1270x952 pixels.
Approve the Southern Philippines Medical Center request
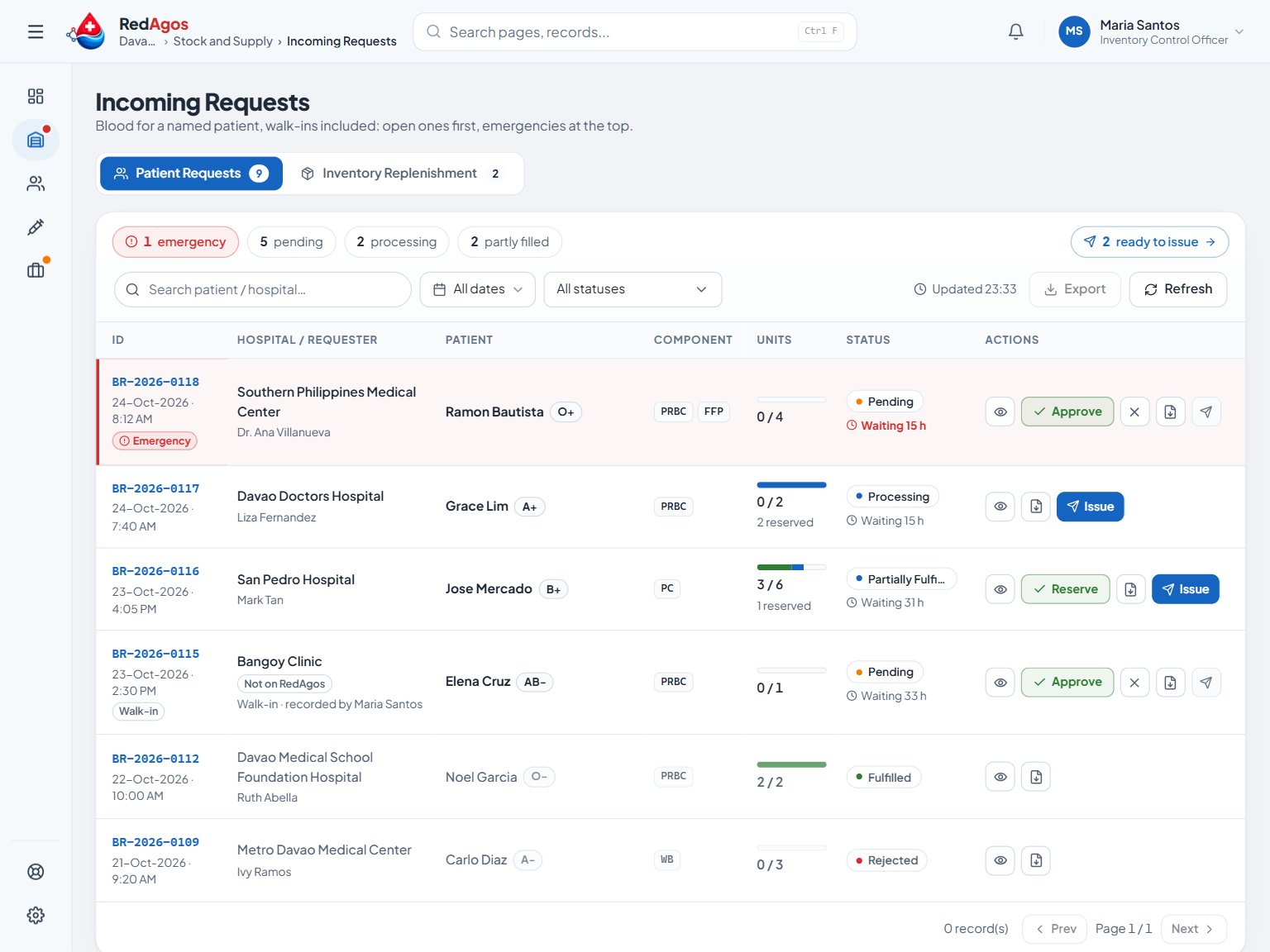click(1067, 412)
